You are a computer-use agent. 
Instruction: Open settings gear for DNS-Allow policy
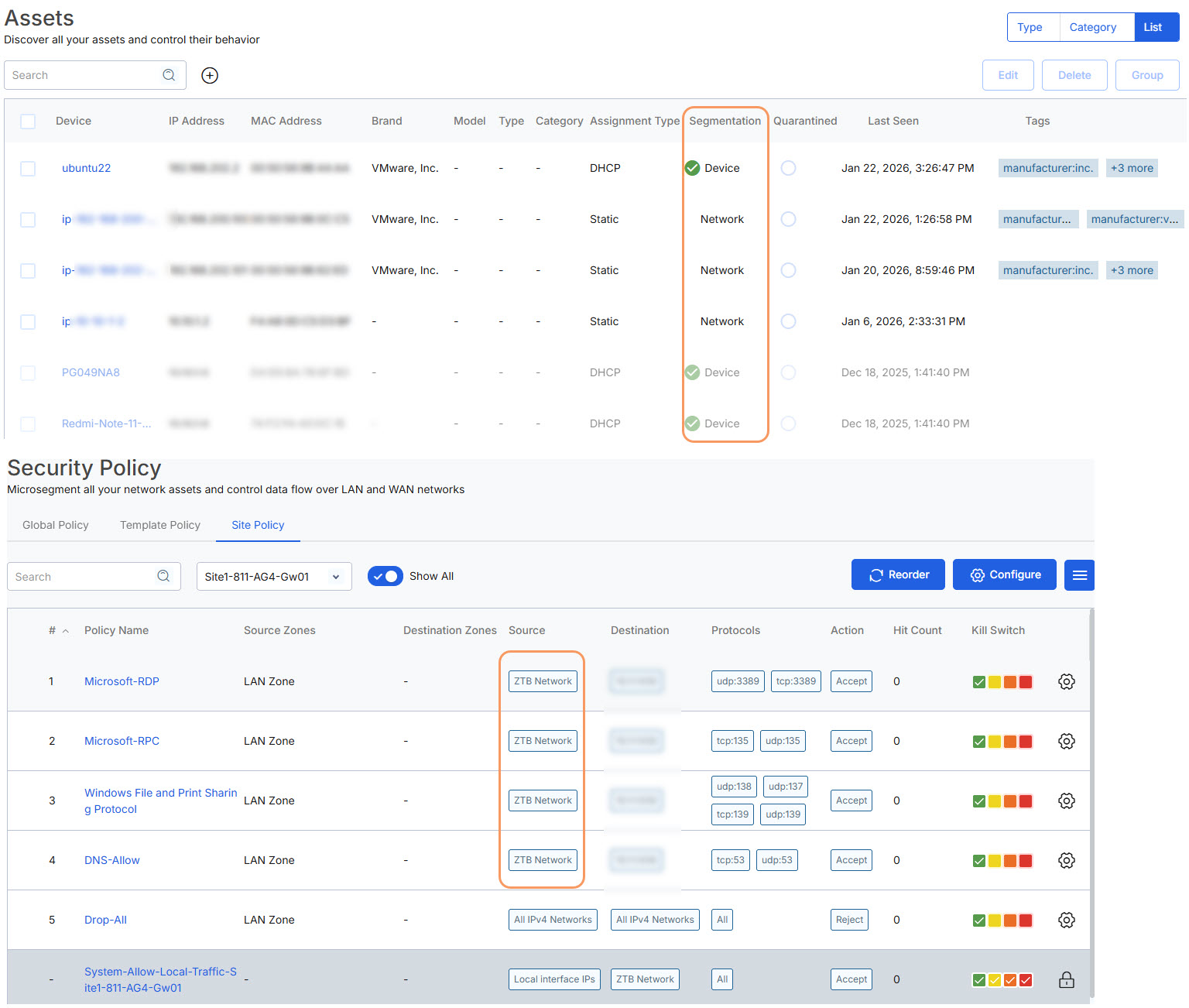click(x=1067, y=860)
